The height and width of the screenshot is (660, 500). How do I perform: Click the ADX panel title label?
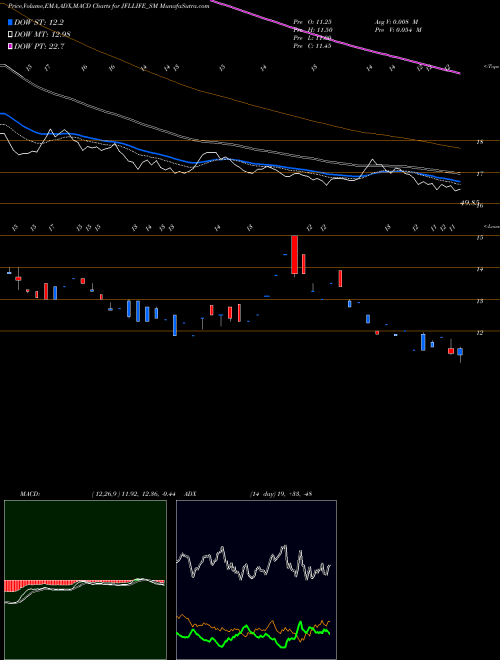pyautogui.click(x=190, y=494)
